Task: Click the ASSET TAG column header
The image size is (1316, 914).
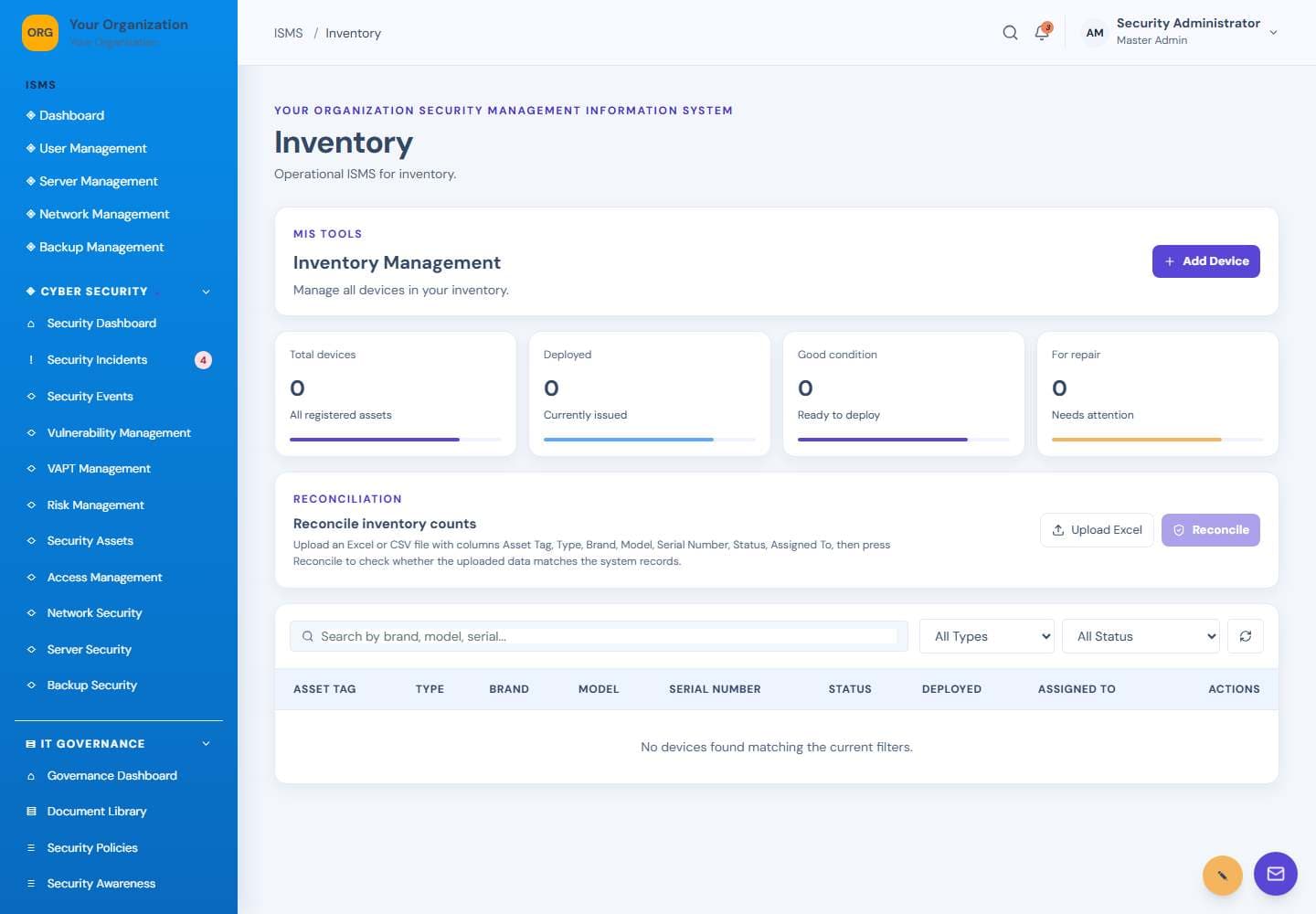Action: pos(324,689)
